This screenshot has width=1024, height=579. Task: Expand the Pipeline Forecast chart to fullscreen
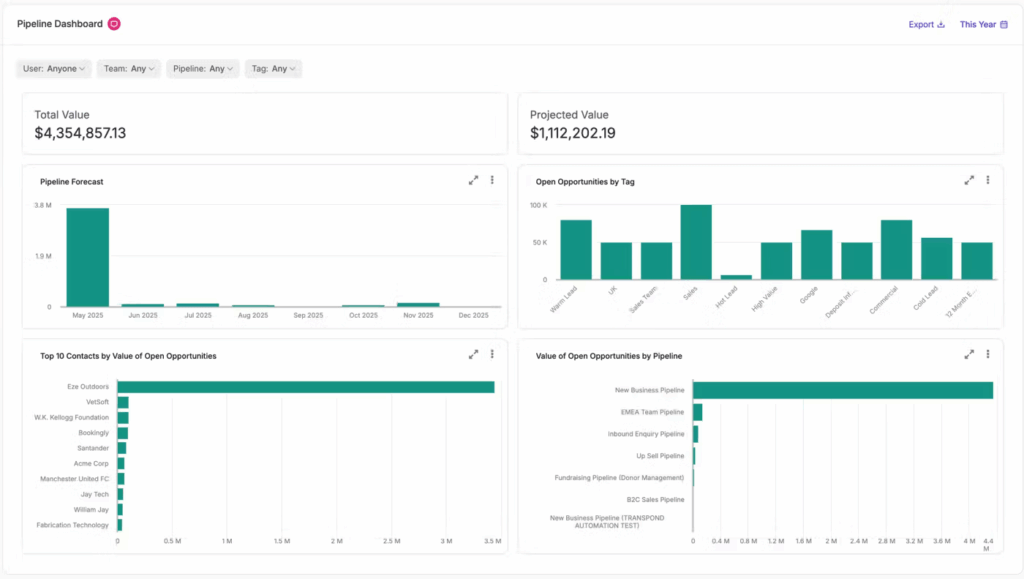(x=473, y=180)
